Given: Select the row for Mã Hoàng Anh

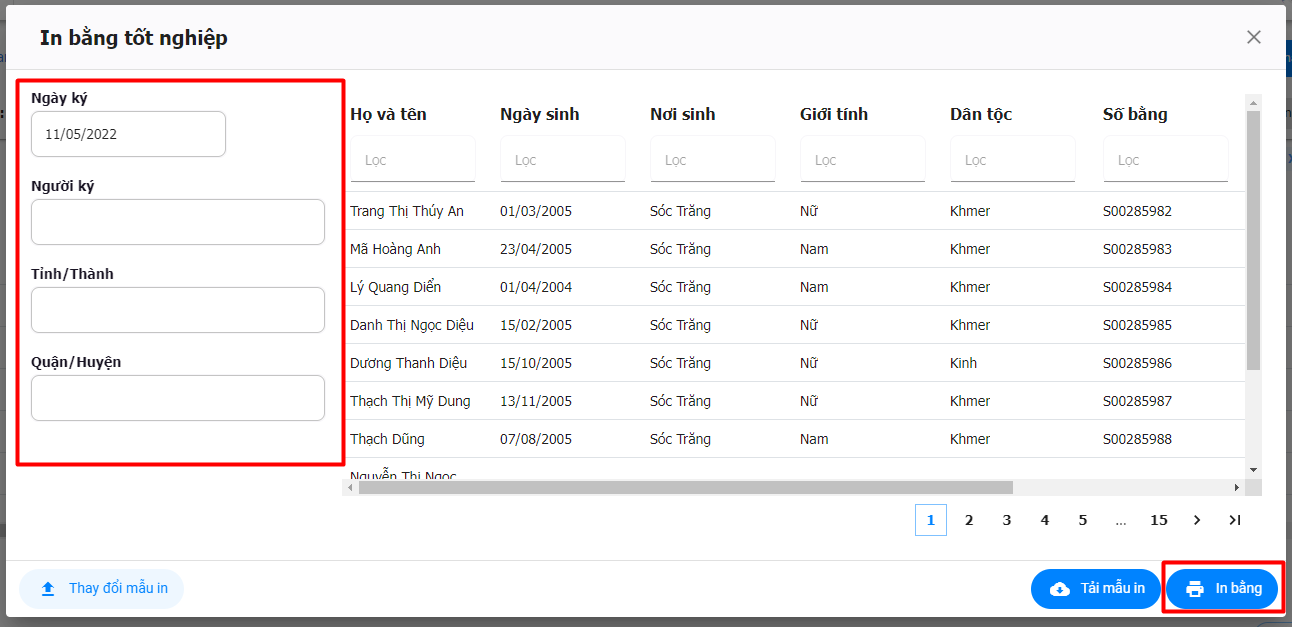Looking at the screenshot, I should (395, 249).
